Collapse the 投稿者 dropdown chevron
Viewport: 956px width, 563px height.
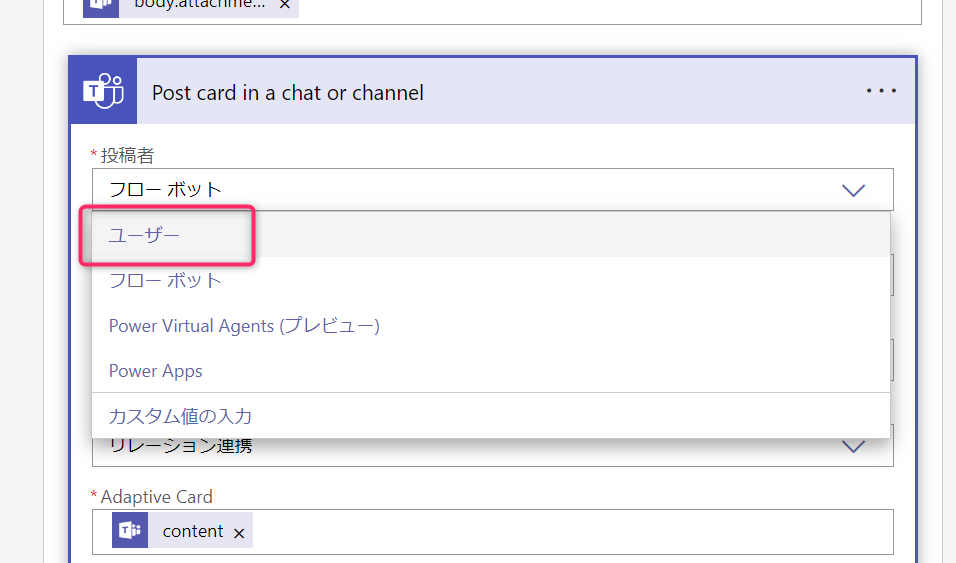[853, 190]
